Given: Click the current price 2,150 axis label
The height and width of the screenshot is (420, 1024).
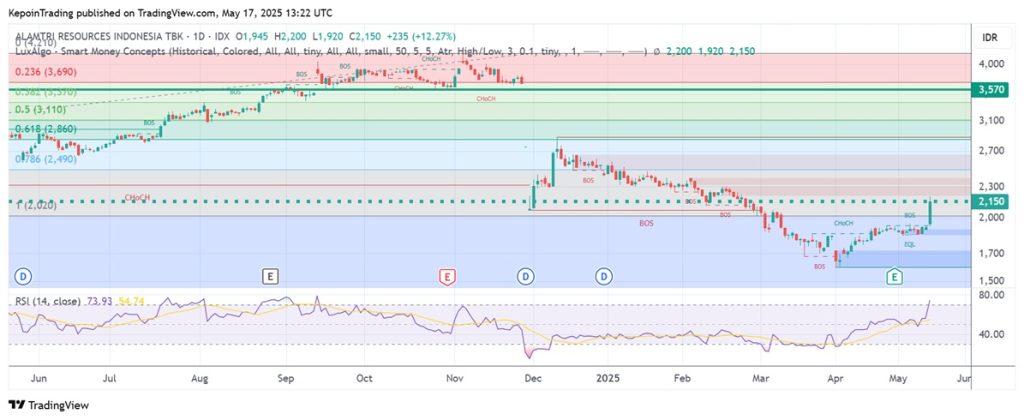Looking at the screenshot, I should (x=990, y=202).
